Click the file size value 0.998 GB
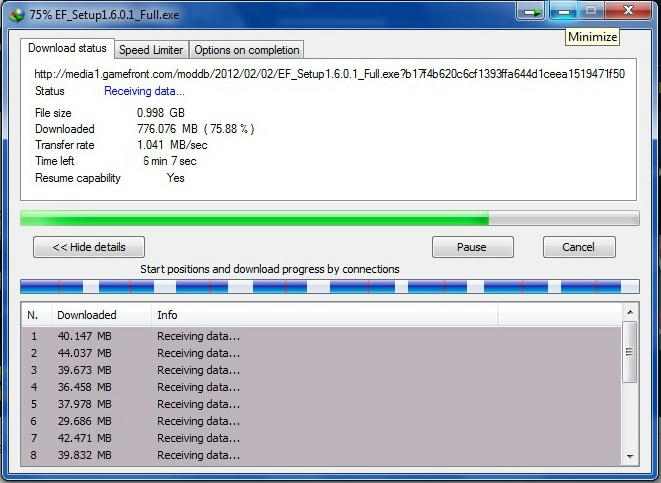The height and width of the screenshot is (483, 661). point(161,113)
